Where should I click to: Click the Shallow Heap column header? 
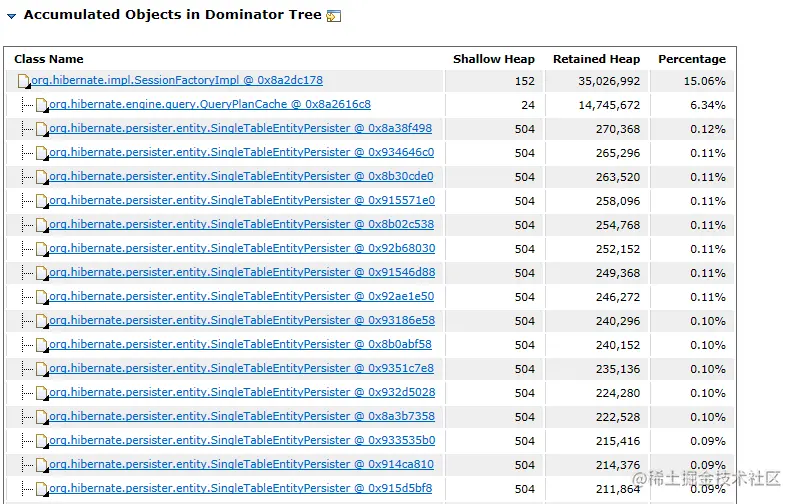(493, 59)
